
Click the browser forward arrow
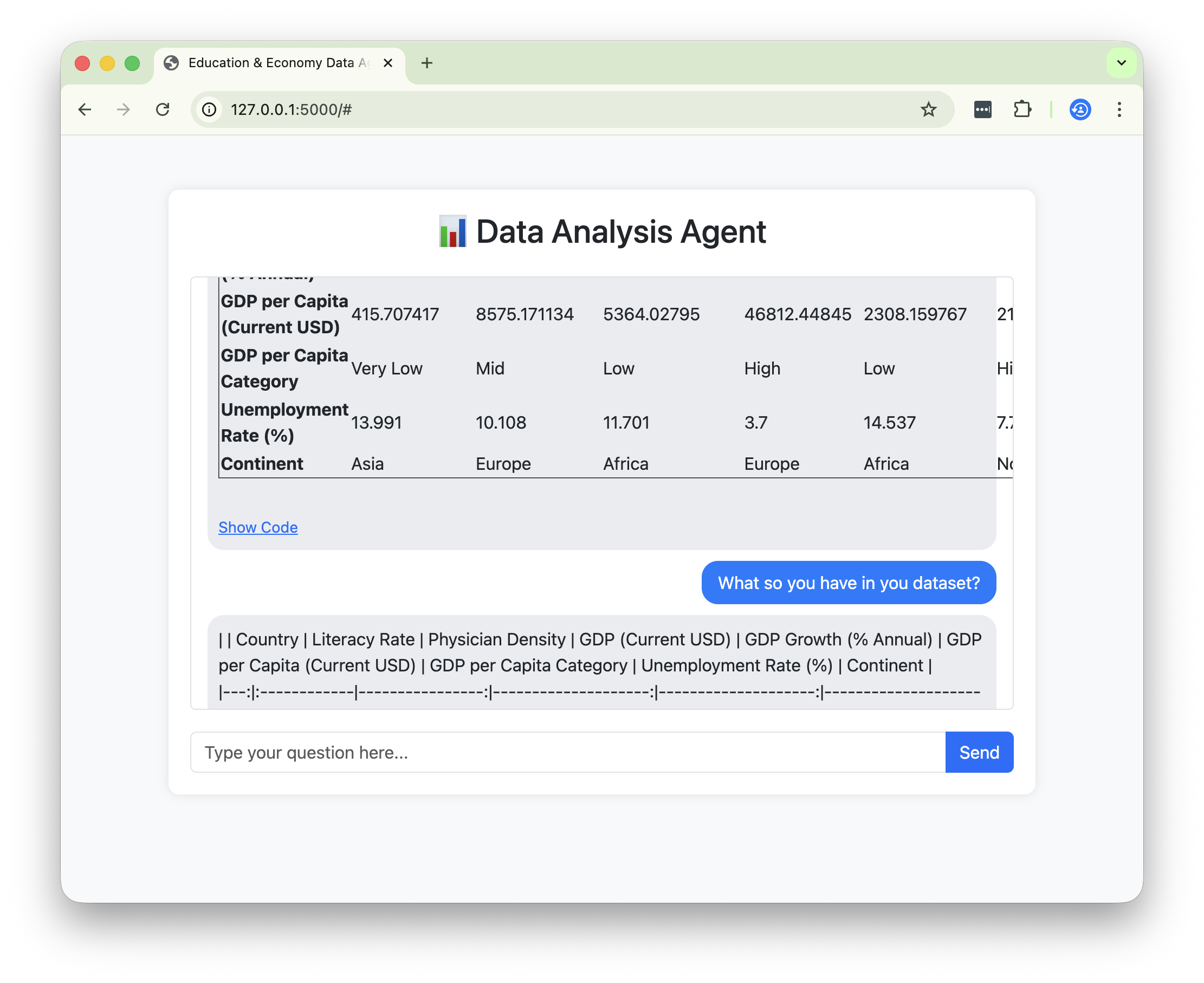pyautogui.click(x=124, y=109)
